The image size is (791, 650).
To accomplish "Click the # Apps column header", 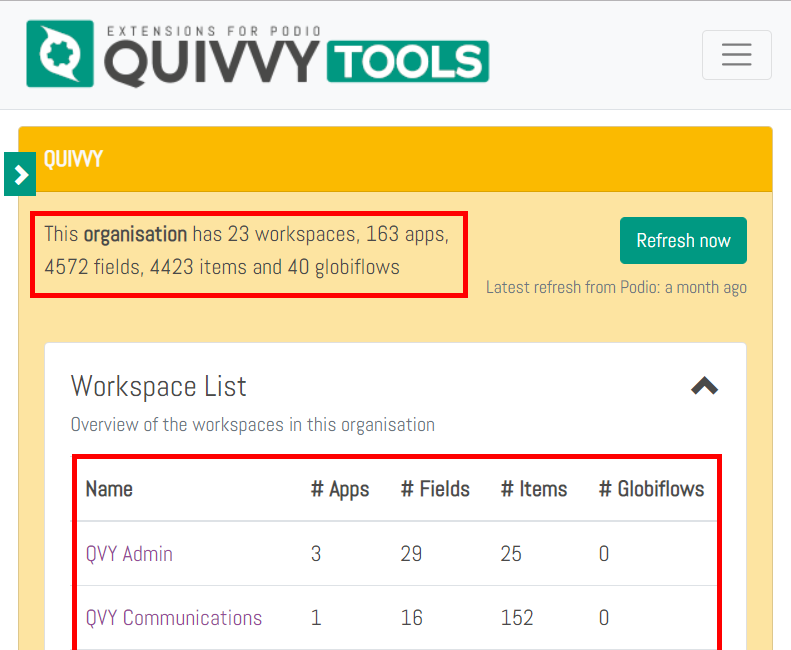I will point(340,489).
